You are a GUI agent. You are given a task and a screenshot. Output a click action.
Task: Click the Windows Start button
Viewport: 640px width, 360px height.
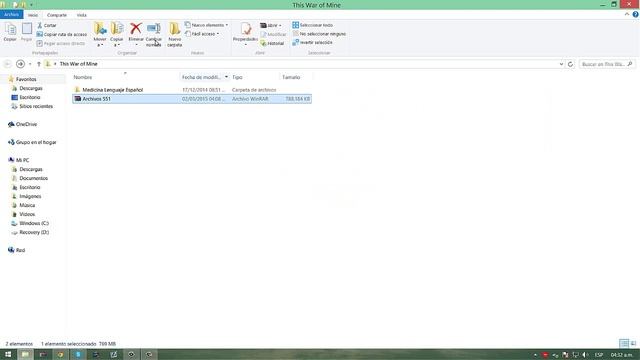pos(8,354)
